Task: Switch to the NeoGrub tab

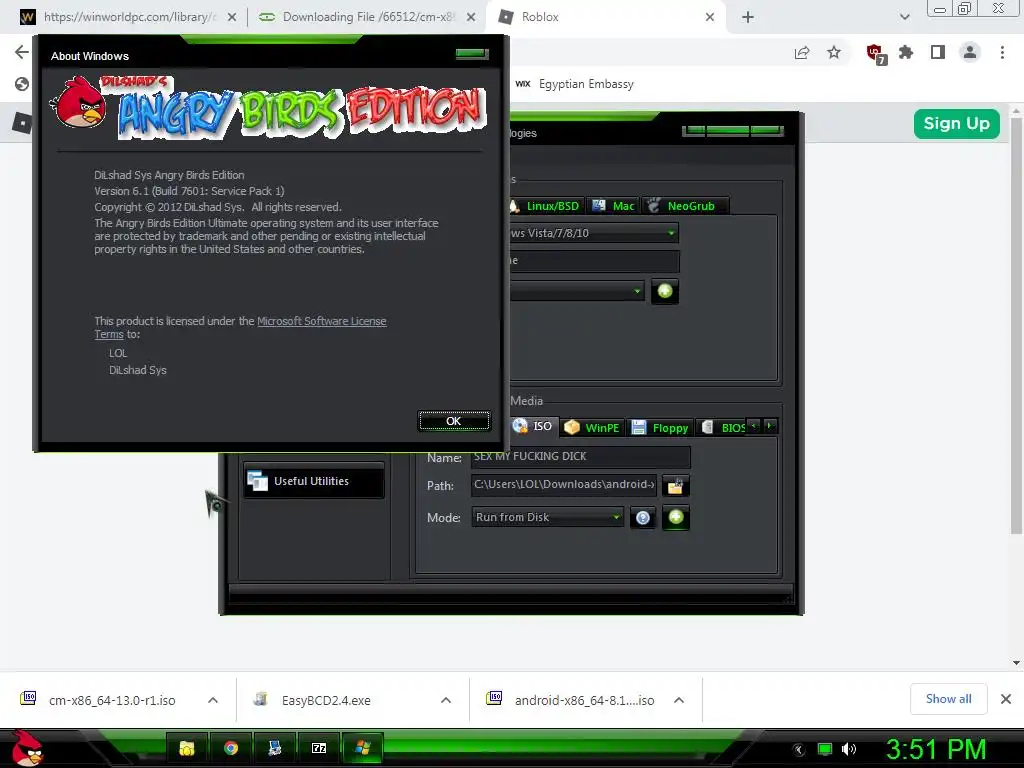Action: pyautogui.click(x=684, y=206)
